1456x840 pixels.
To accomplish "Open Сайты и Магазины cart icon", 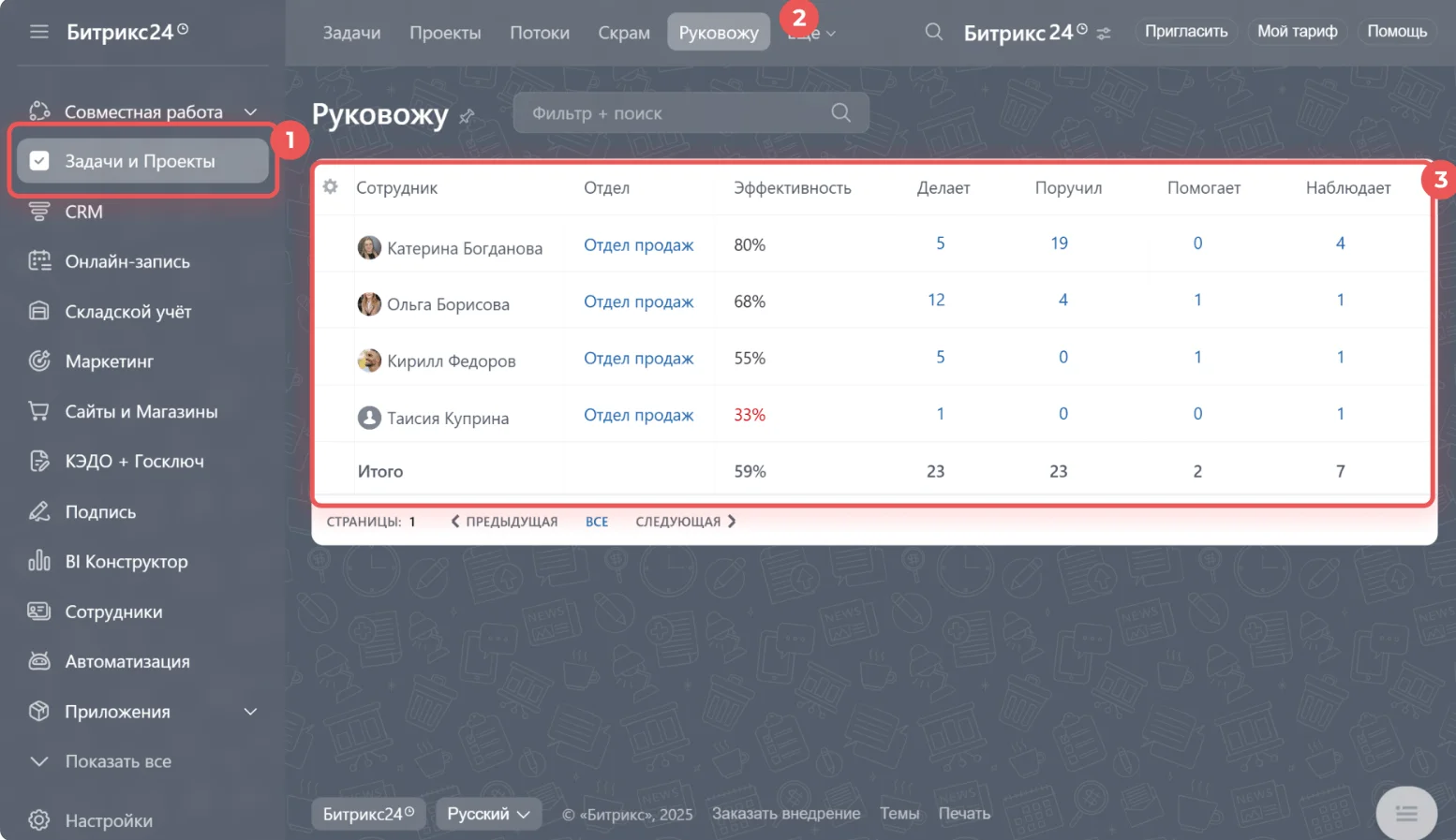I will click(x=38, y=411).
